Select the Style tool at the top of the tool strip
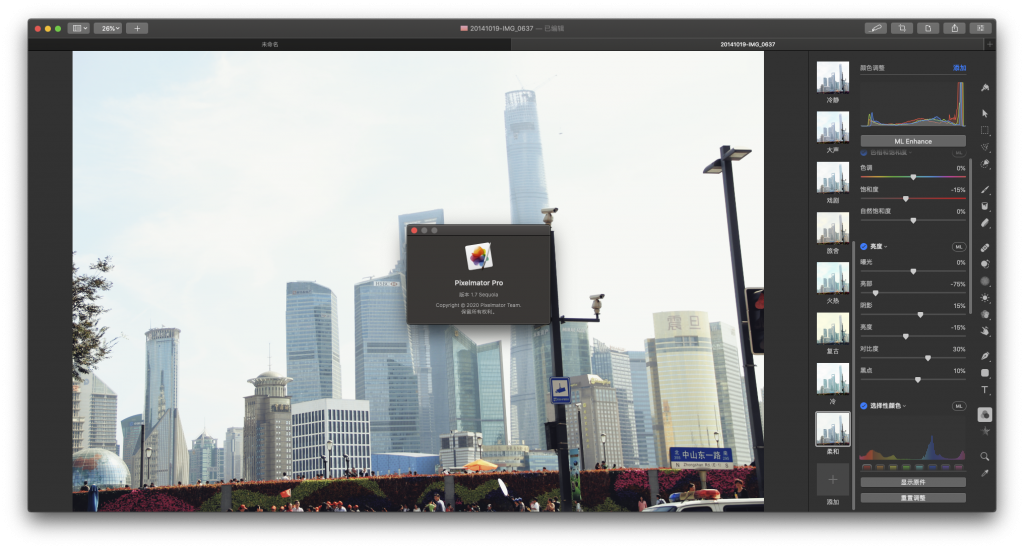 (x=985, y=87)
